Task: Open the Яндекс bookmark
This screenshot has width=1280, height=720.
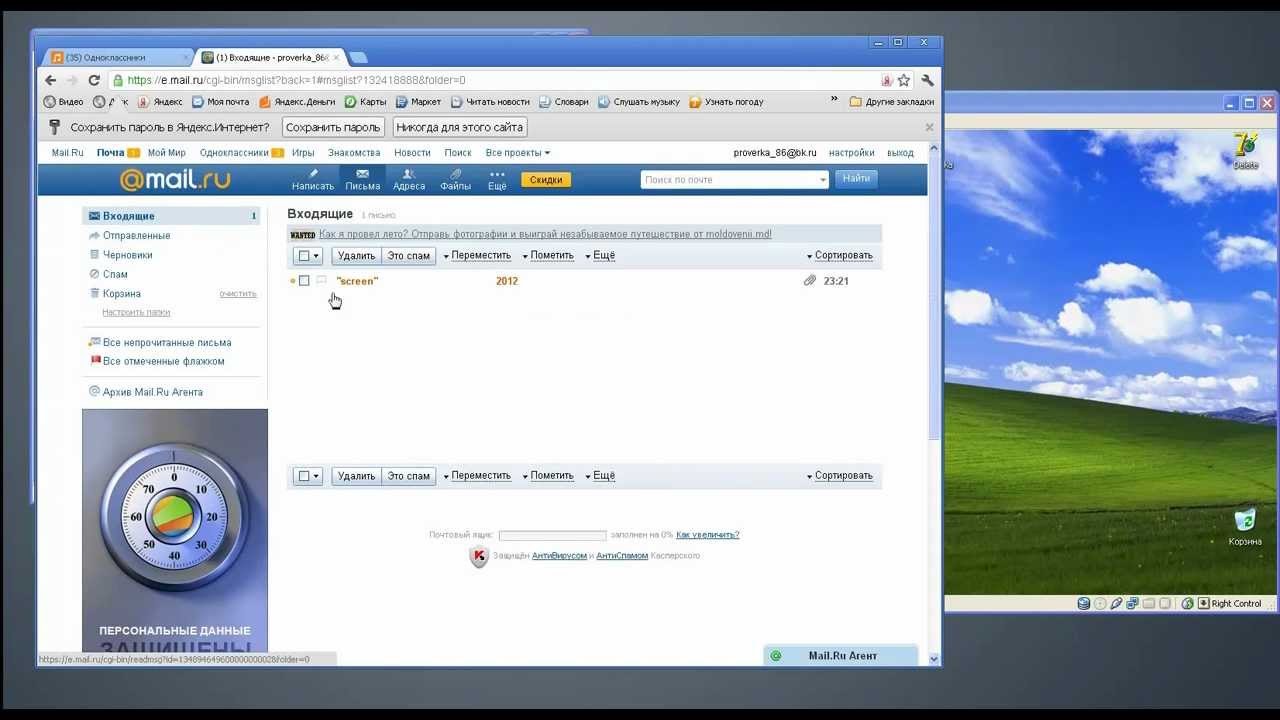Action: tap(160, 102)
